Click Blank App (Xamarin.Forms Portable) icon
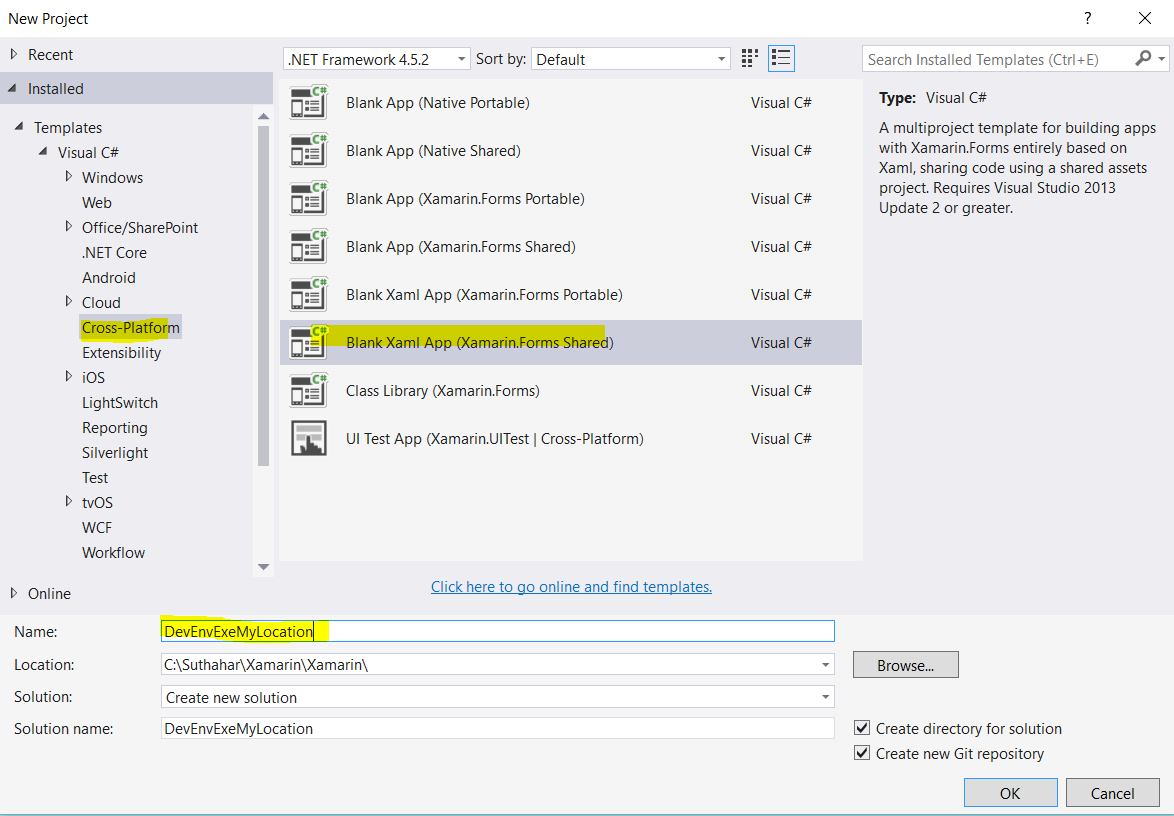The width and height of the screenshot is (1174, 816). [308, 198]
